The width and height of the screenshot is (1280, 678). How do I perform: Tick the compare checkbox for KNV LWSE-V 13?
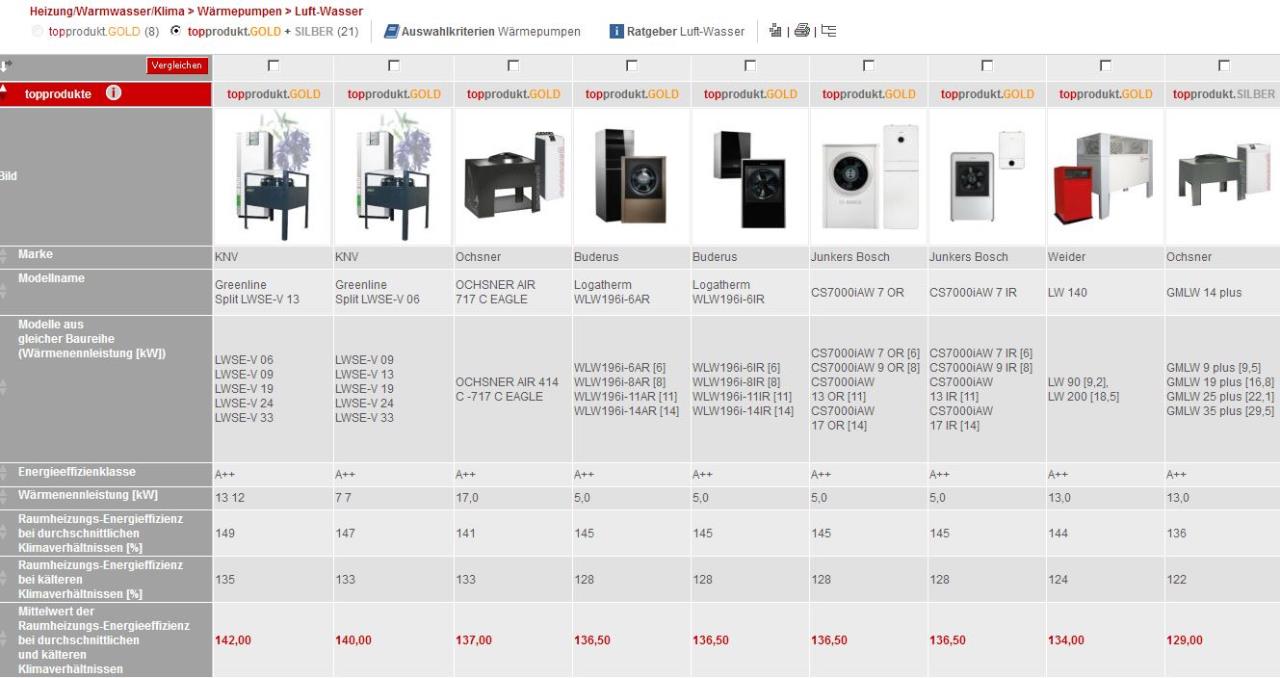click(x=272, y=66)
